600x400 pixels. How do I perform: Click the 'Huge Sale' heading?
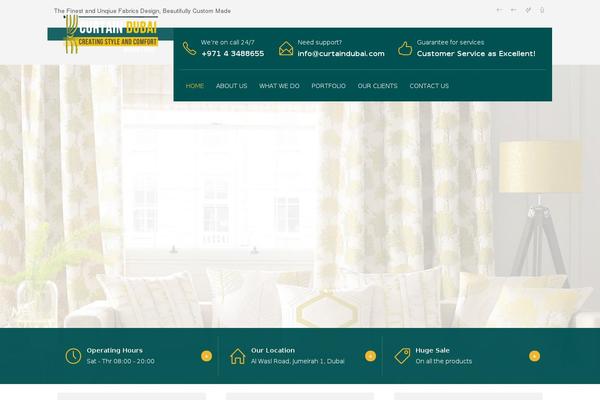[x=432, y=350]
